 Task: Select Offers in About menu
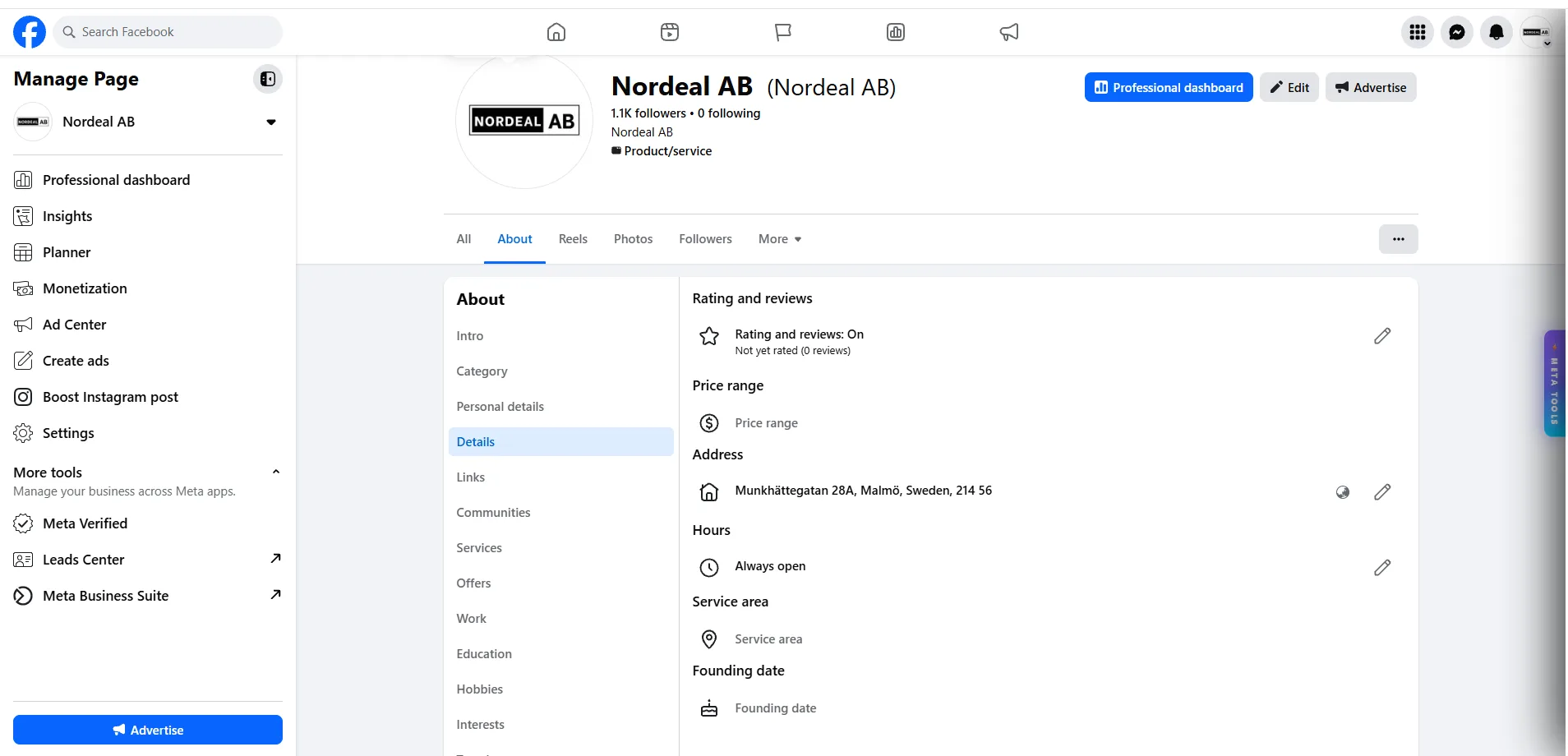tap(561, 583)
